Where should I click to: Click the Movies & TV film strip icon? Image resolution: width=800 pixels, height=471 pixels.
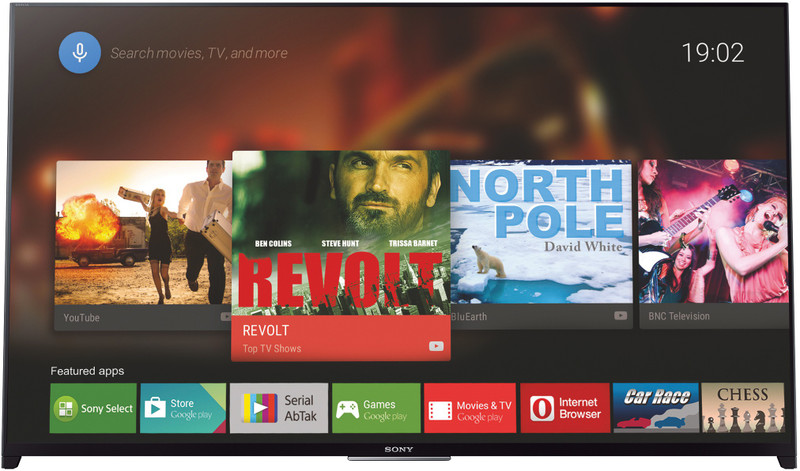coord(440,410)
